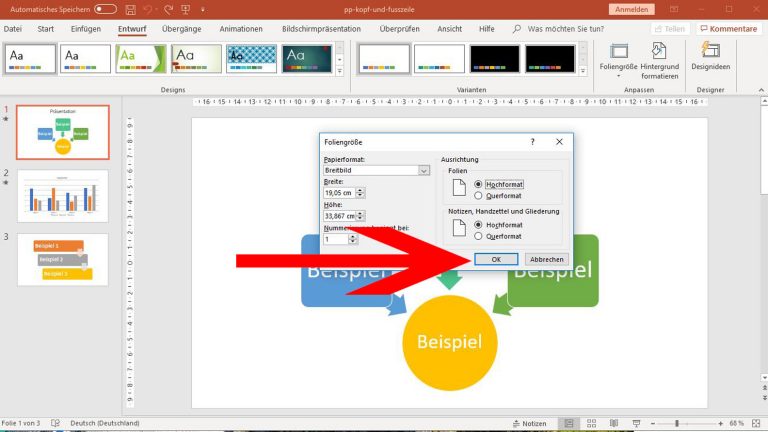Open Designideen designer panel
The height and width of the screenshot is (432, 768).
coord(710,57)
